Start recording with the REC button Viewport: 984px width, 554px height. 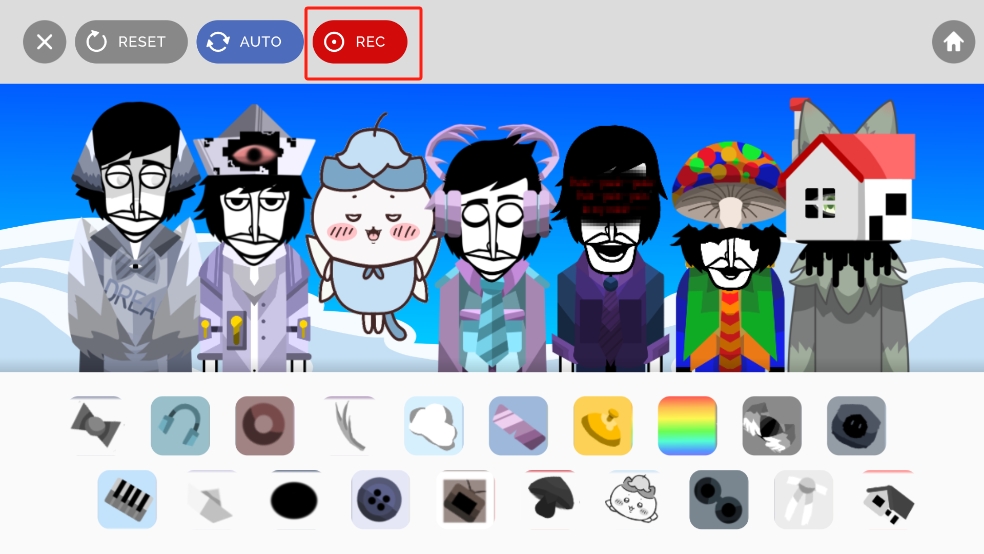(360, 42)
